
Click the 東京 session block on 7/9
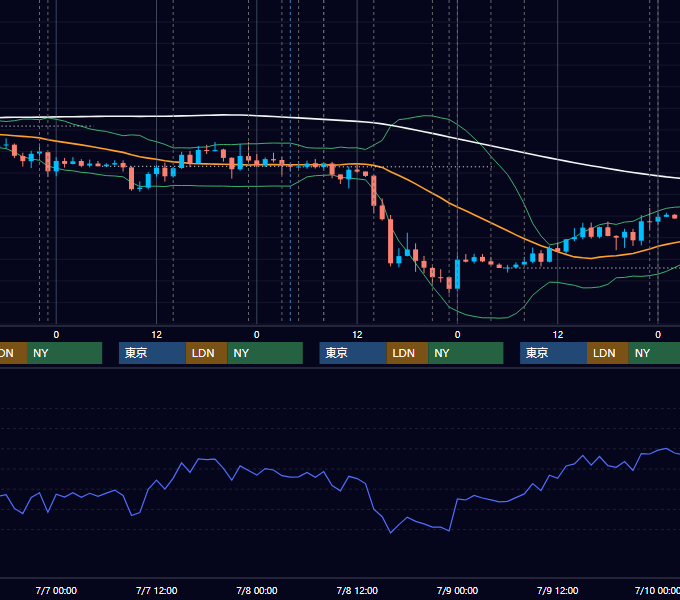[553, 353]
